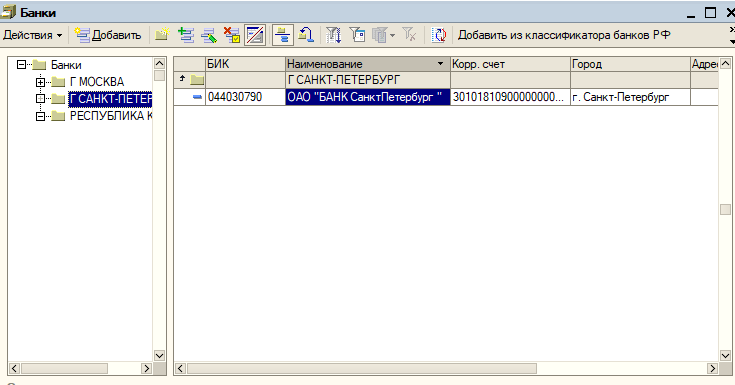Open the Действия dropdown menu
735x385 pixels.
point(32,35)
